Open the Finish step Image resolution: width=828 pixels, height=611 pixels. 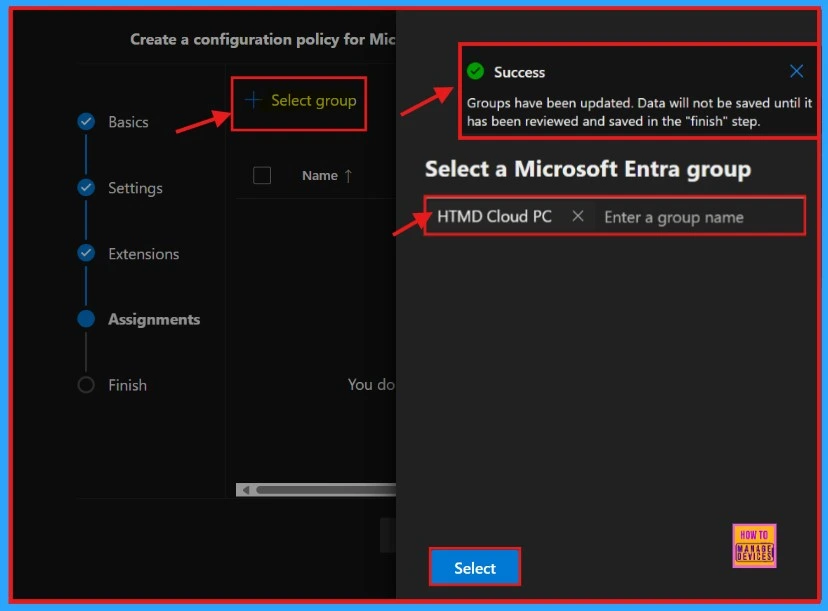127,385
